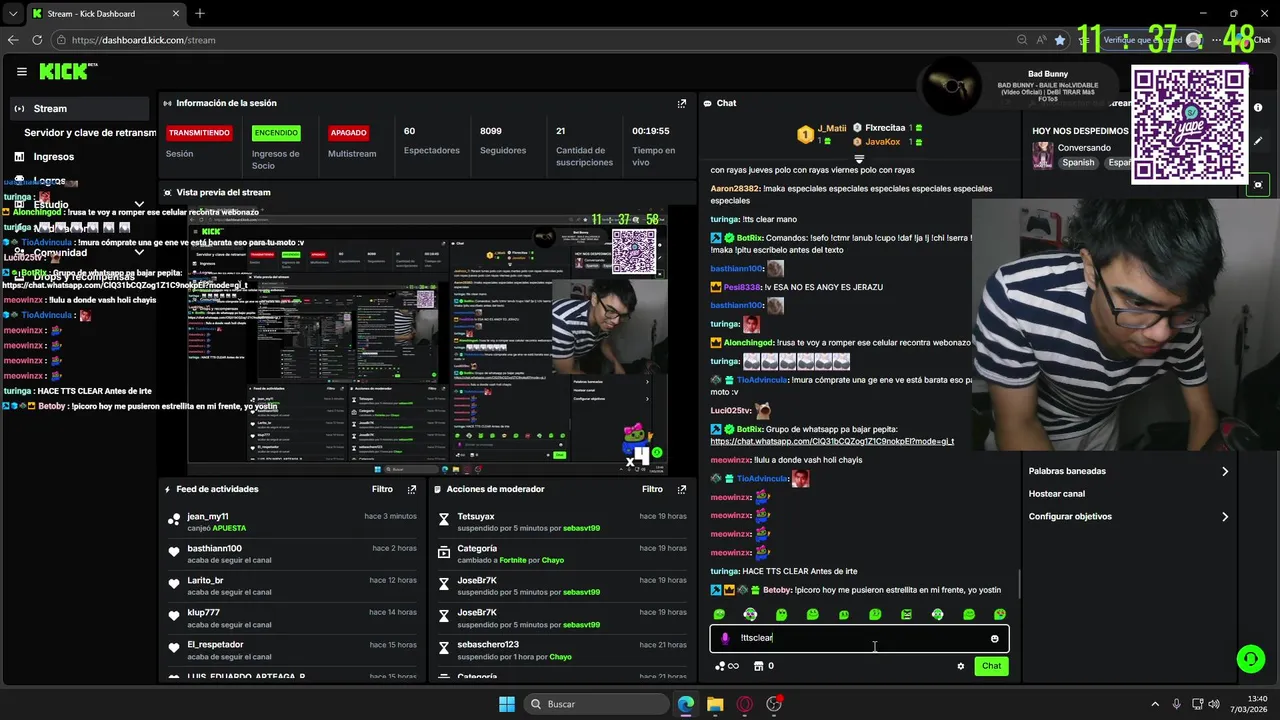Insert the green emote wearing headphones
1280x720 pixels.
coord(750,614)
